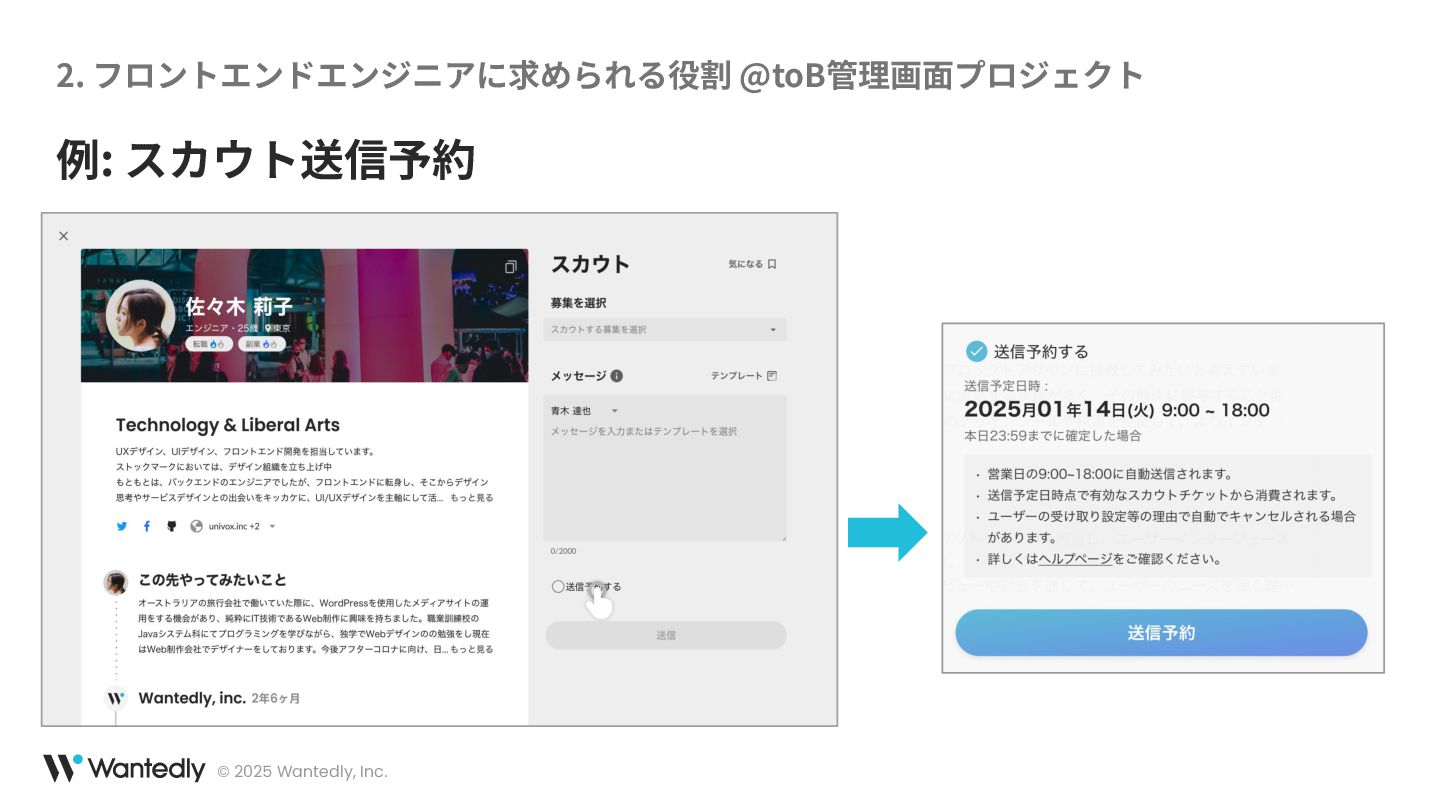Open the ヘルプページ link
The width and height of the screenshot is (1440, 810).
(1075, 559)
